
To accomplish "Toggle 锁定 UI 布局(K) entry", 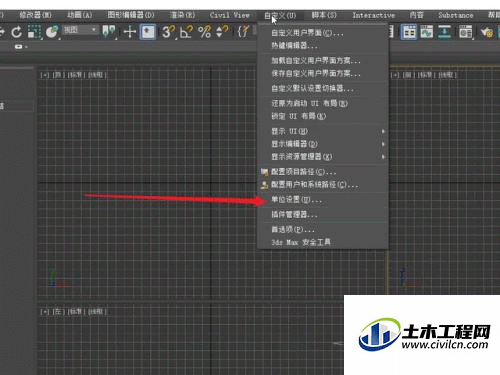I will 323,116.
